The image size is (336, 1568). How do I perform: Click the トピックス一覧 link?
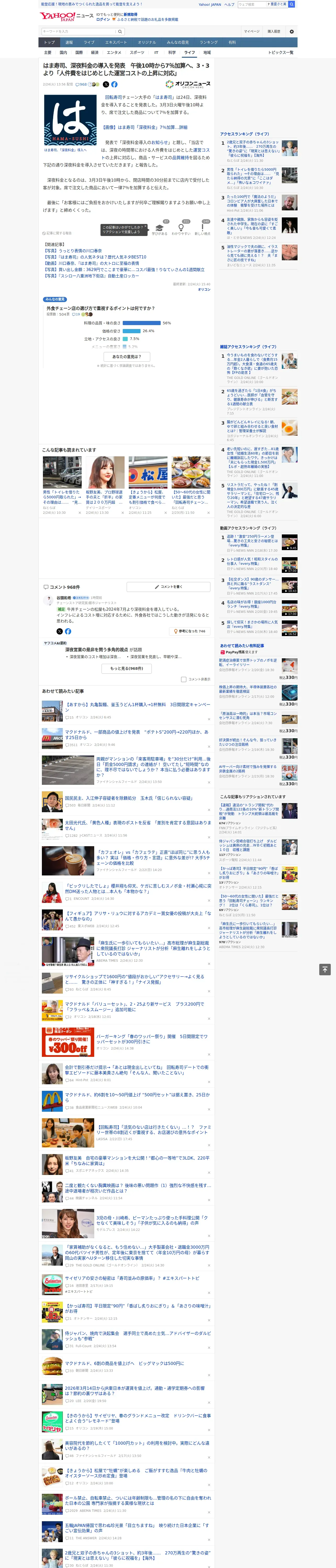coord(281,52)
